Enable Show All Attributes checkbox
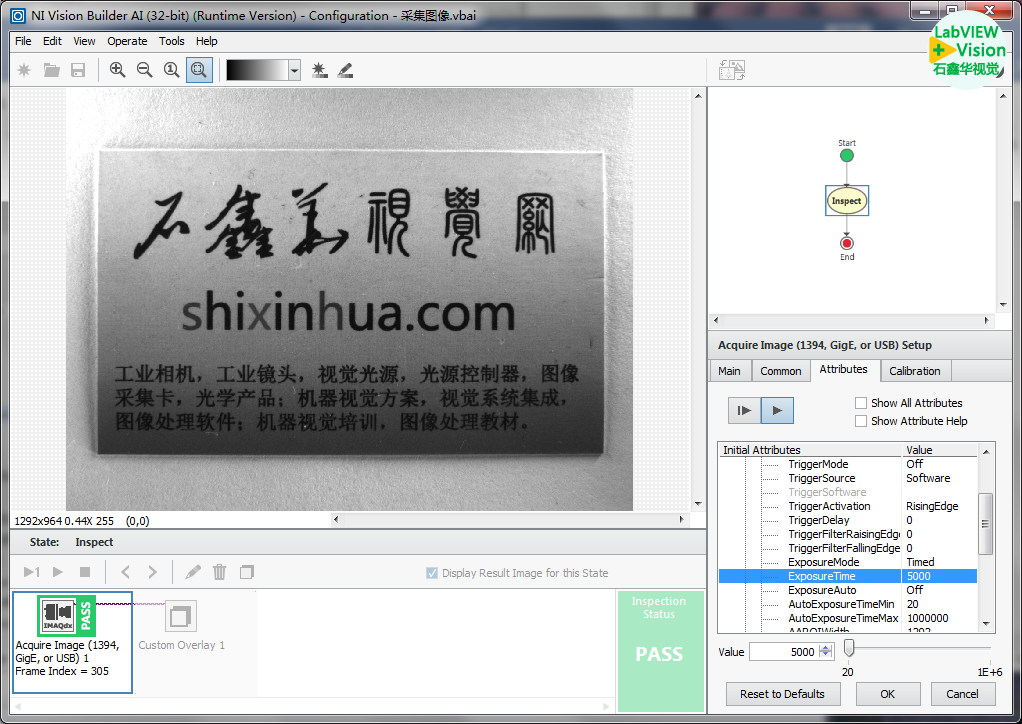 861,403
